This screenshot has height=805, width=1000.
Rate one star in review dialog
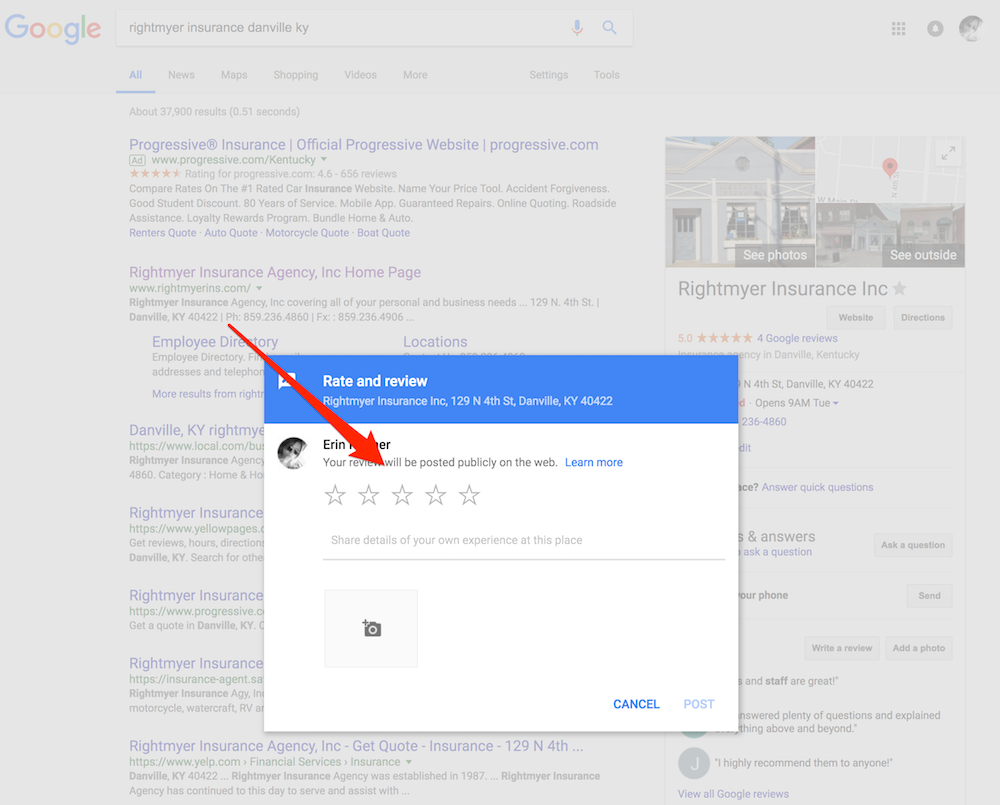[335, 495]
